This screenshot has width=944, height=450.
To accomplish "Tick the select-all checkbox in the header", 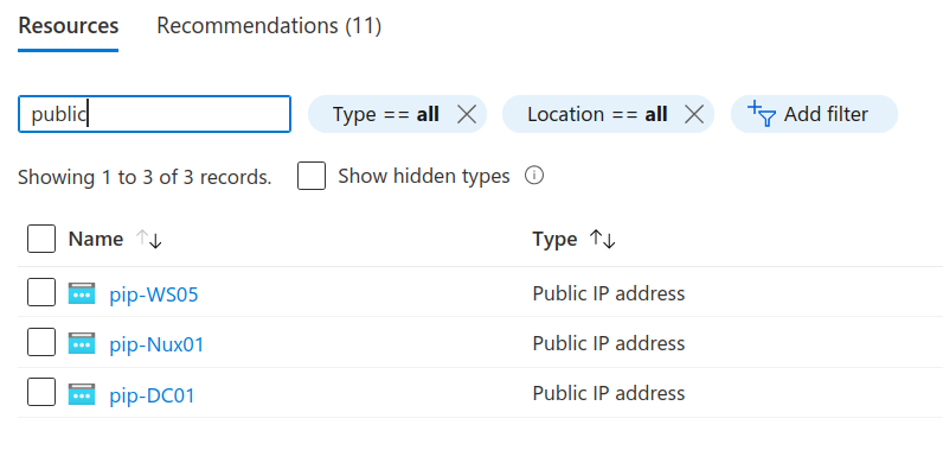I will point(41,239).
